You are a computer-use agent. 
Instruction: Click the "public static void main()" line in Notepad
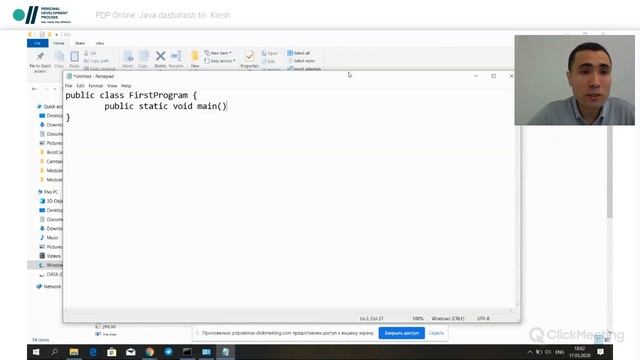tap(165, 106)
